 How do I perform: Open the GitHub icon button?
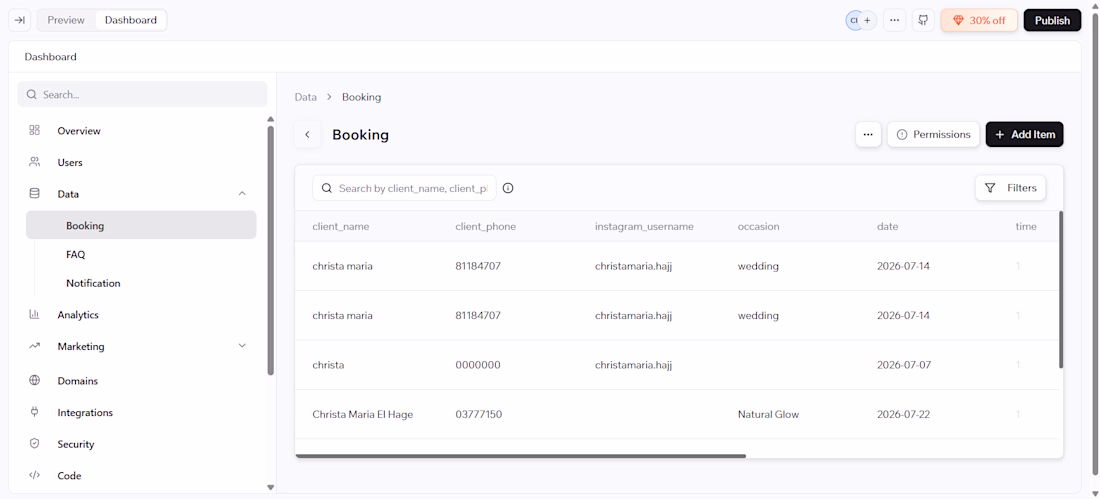point(923,20)
